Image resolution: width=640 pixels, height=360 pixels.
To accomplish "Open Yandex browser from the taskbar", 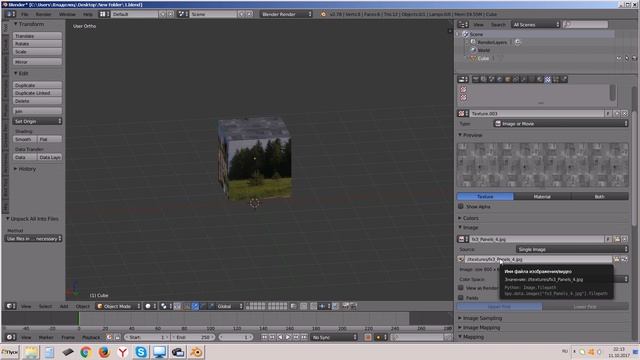I will (x=122, y=352).
